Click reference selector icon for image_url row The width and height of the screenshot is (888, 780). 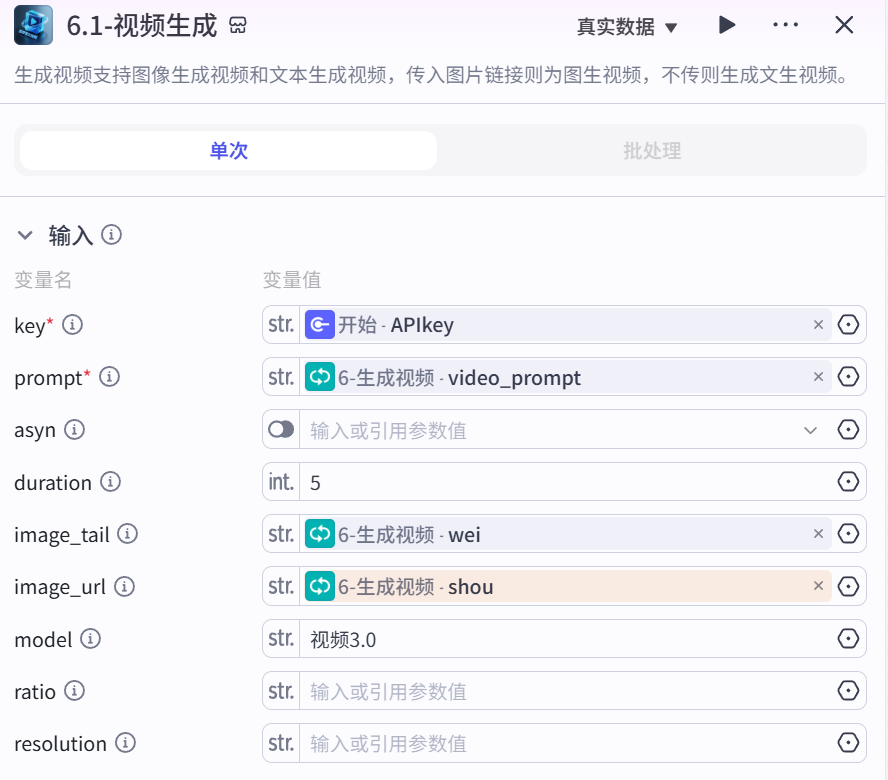[x=848, y=586]
